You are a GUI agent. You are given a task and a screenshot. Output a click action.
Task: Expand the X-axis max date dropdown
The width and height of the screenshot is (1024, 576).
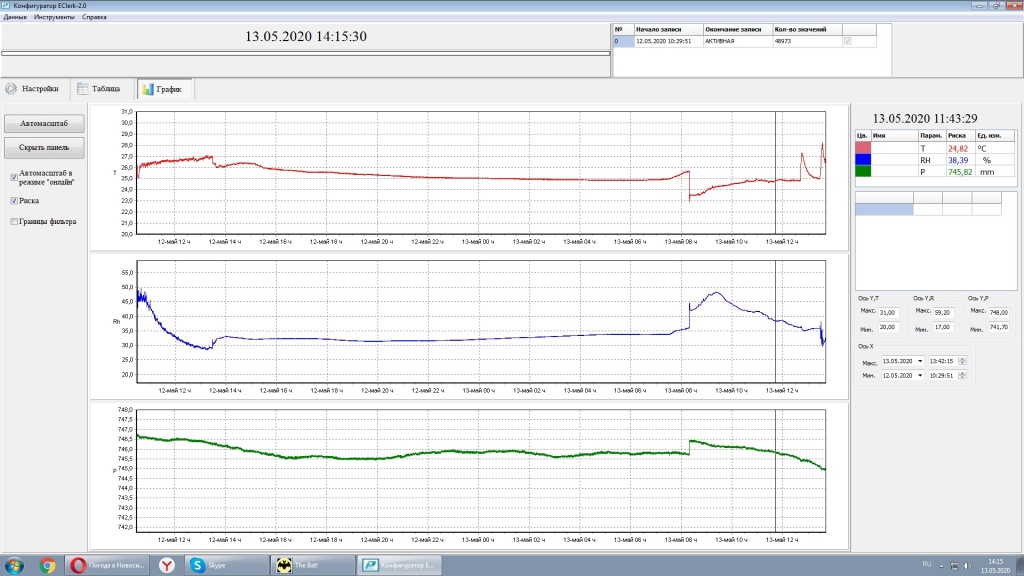pyautogui.click(x=919, y=361)
